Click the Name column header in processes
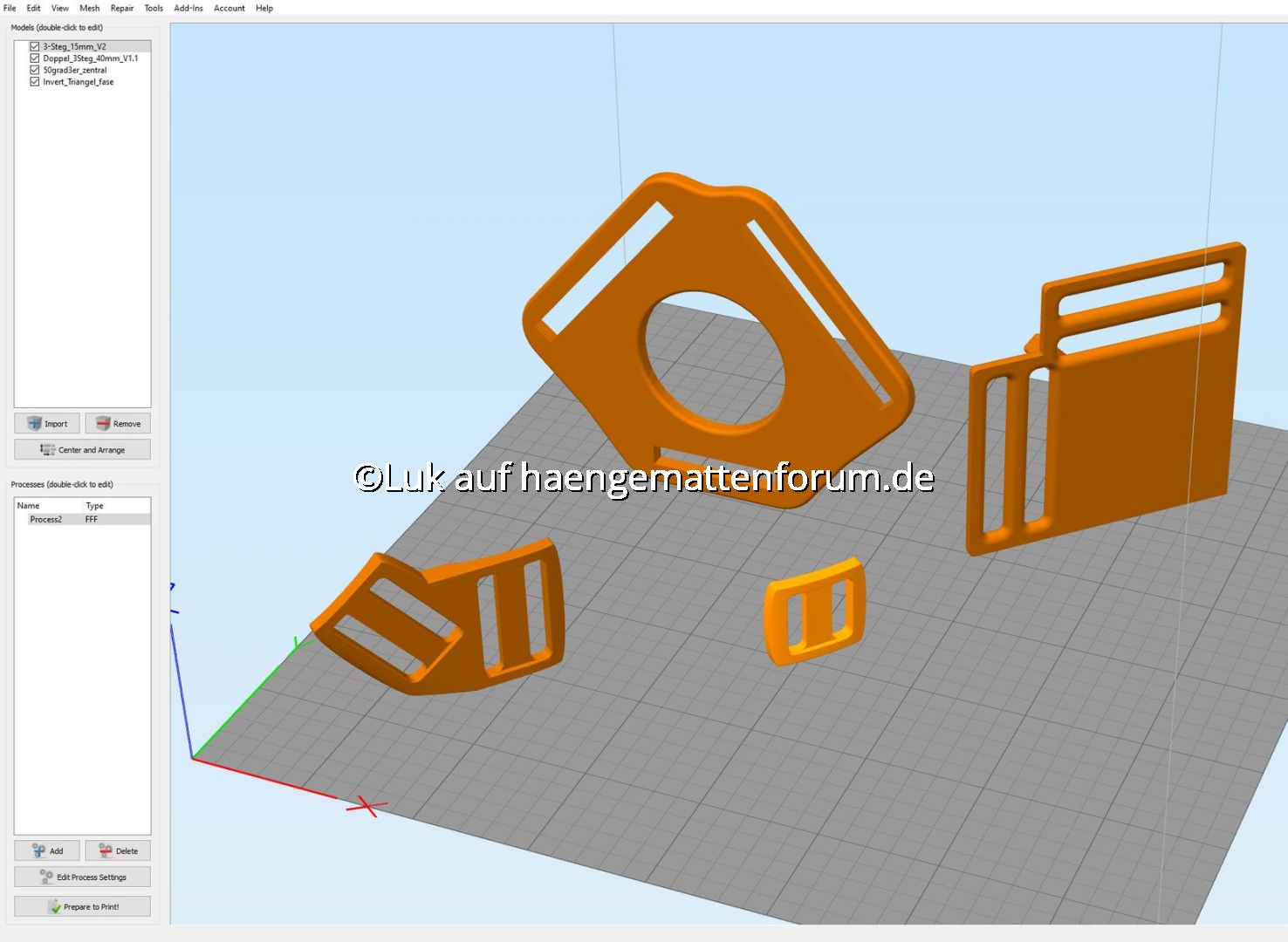This screenshot has width=1288, height=942. (x=29, y=506)
